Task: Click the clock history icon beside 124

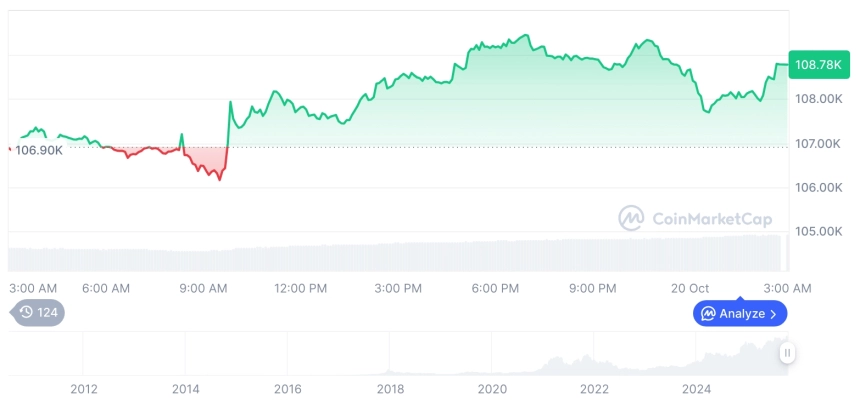Action: (26, 313)
